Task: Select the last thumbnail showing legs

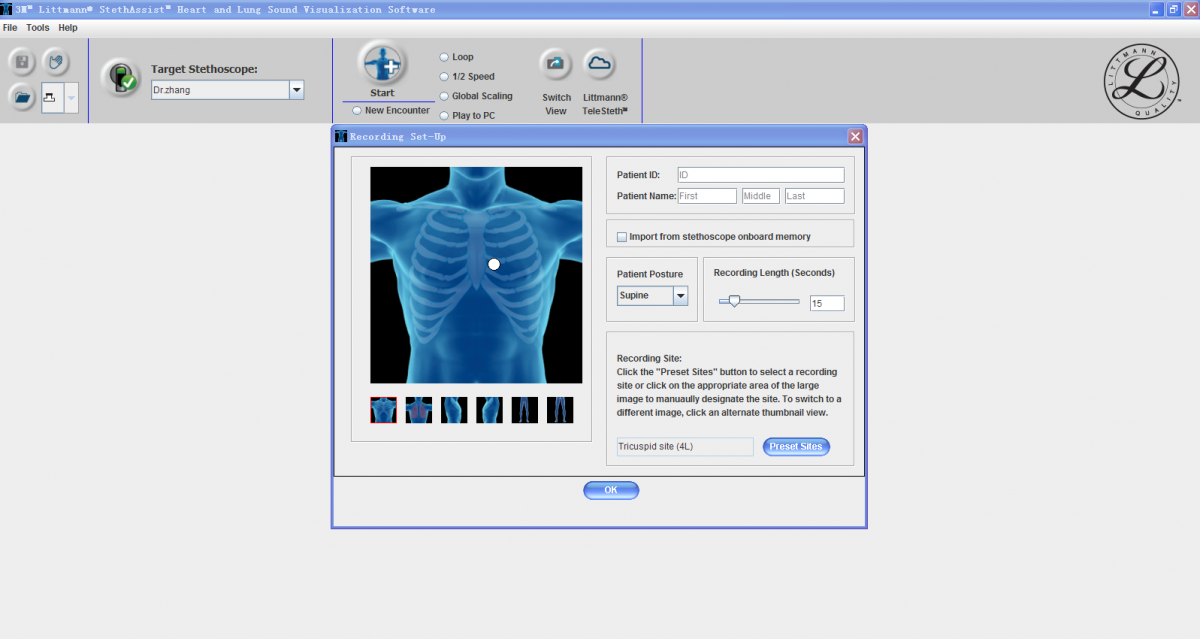Action: pyautogui.click(x=560, y=410)
